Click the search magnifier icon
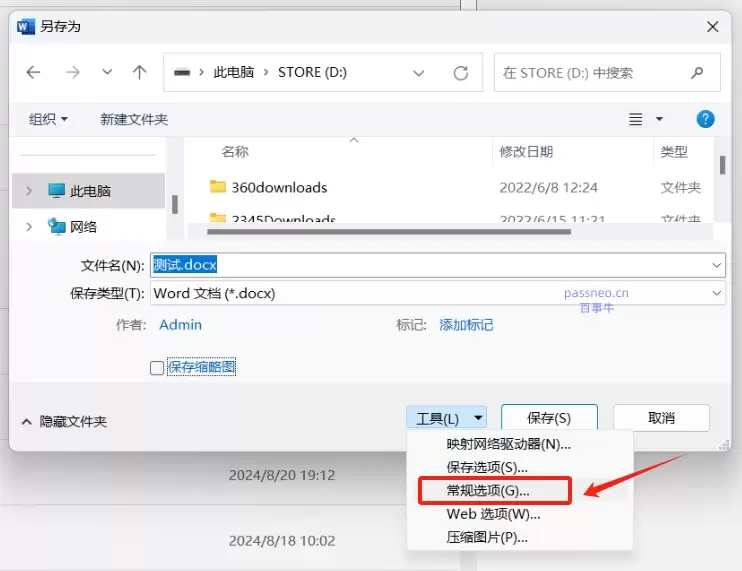This screenshot has height=571, width=742. pos(697,73)
